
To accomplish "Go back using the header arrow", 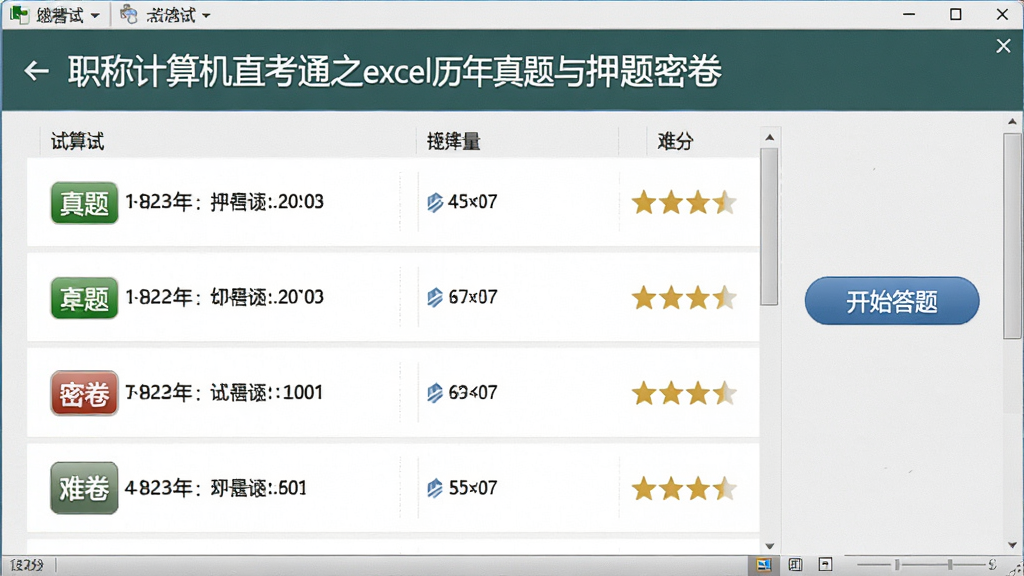I will (x=37, y=71).
